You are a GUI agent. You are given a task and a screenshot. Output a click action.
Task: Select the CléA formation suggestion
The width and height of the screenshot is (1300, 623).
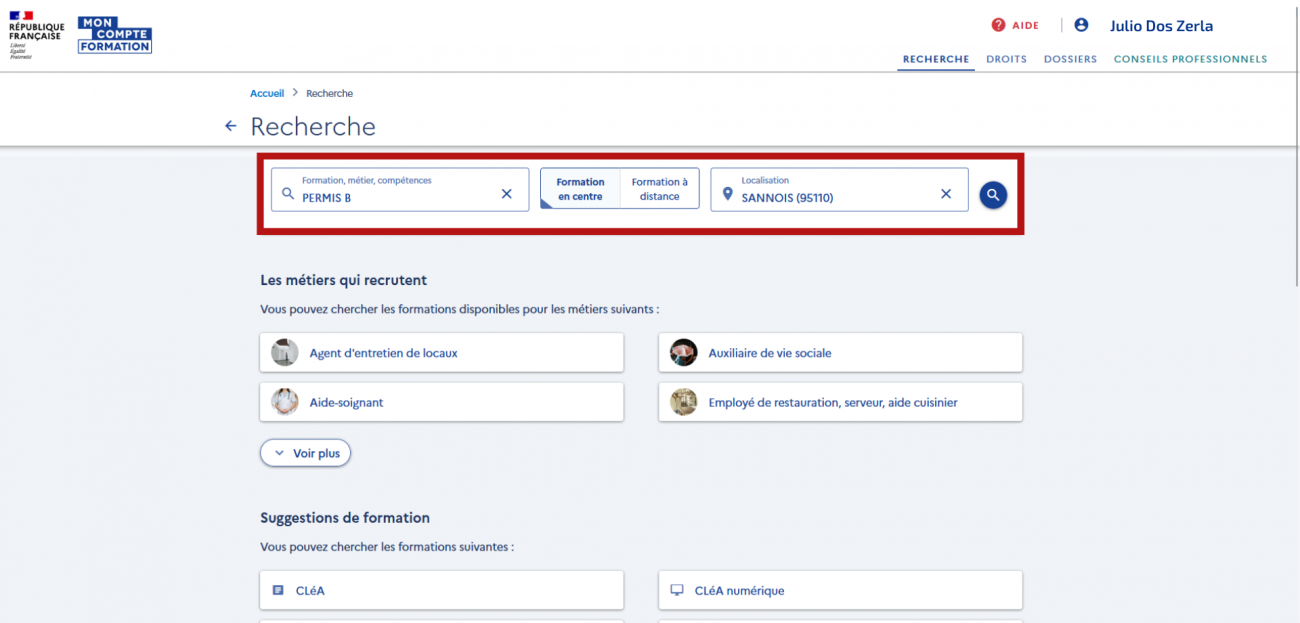click(442, 590)
